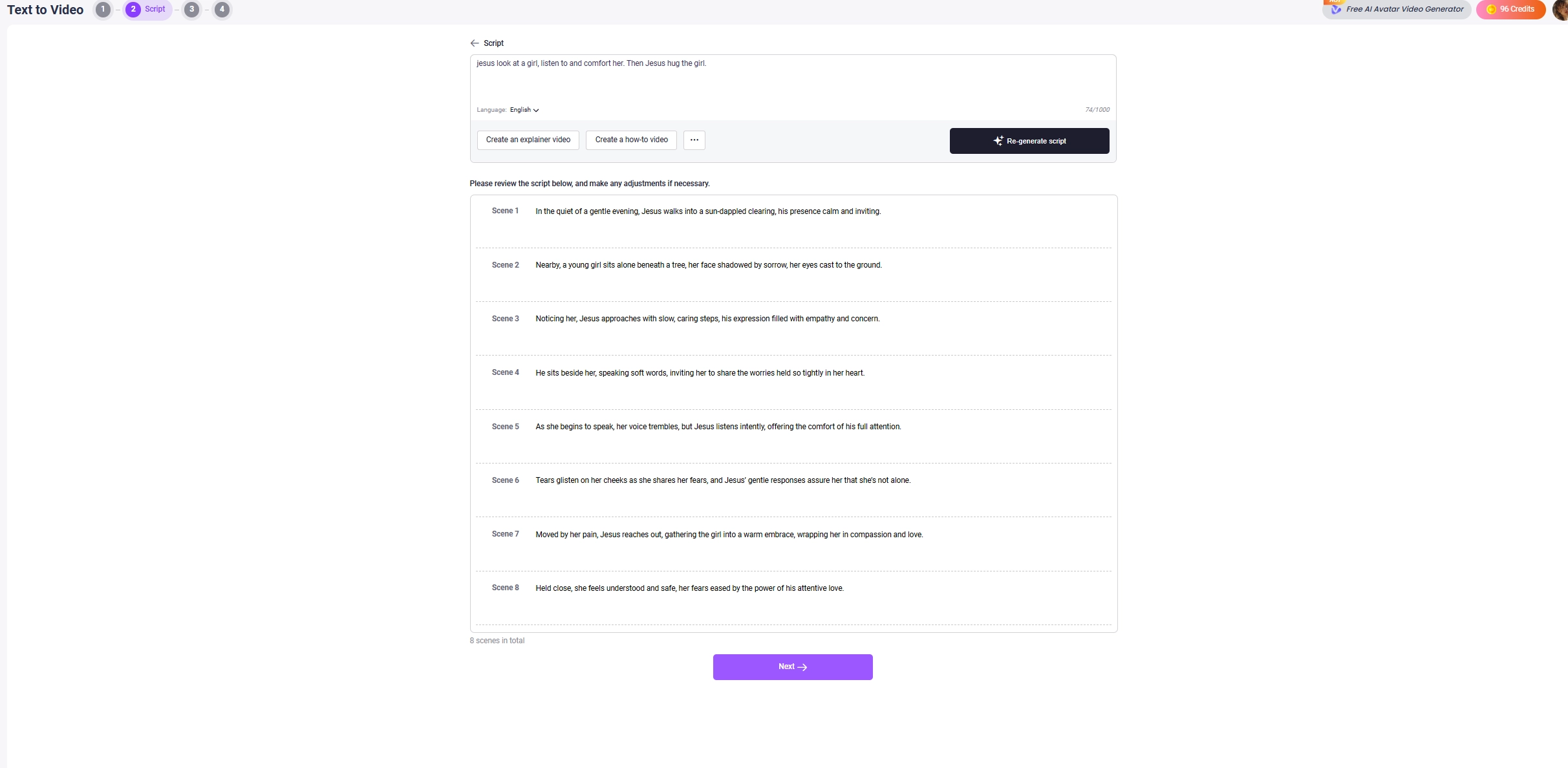
Task: Click Create an explainer video
Action: click(528, 140)
